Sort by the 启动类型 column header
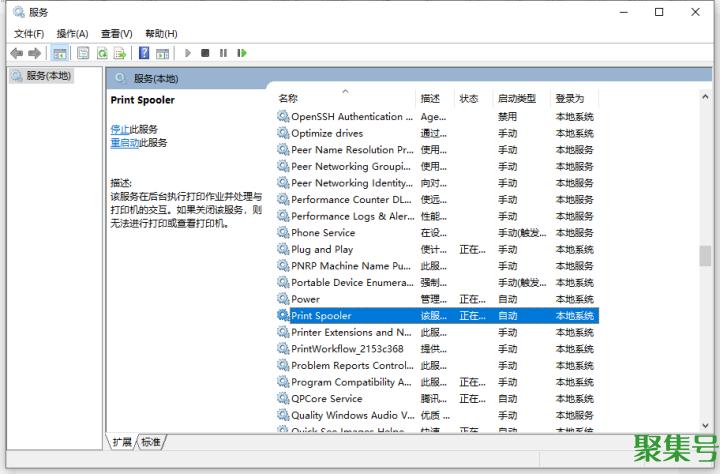 517,98
